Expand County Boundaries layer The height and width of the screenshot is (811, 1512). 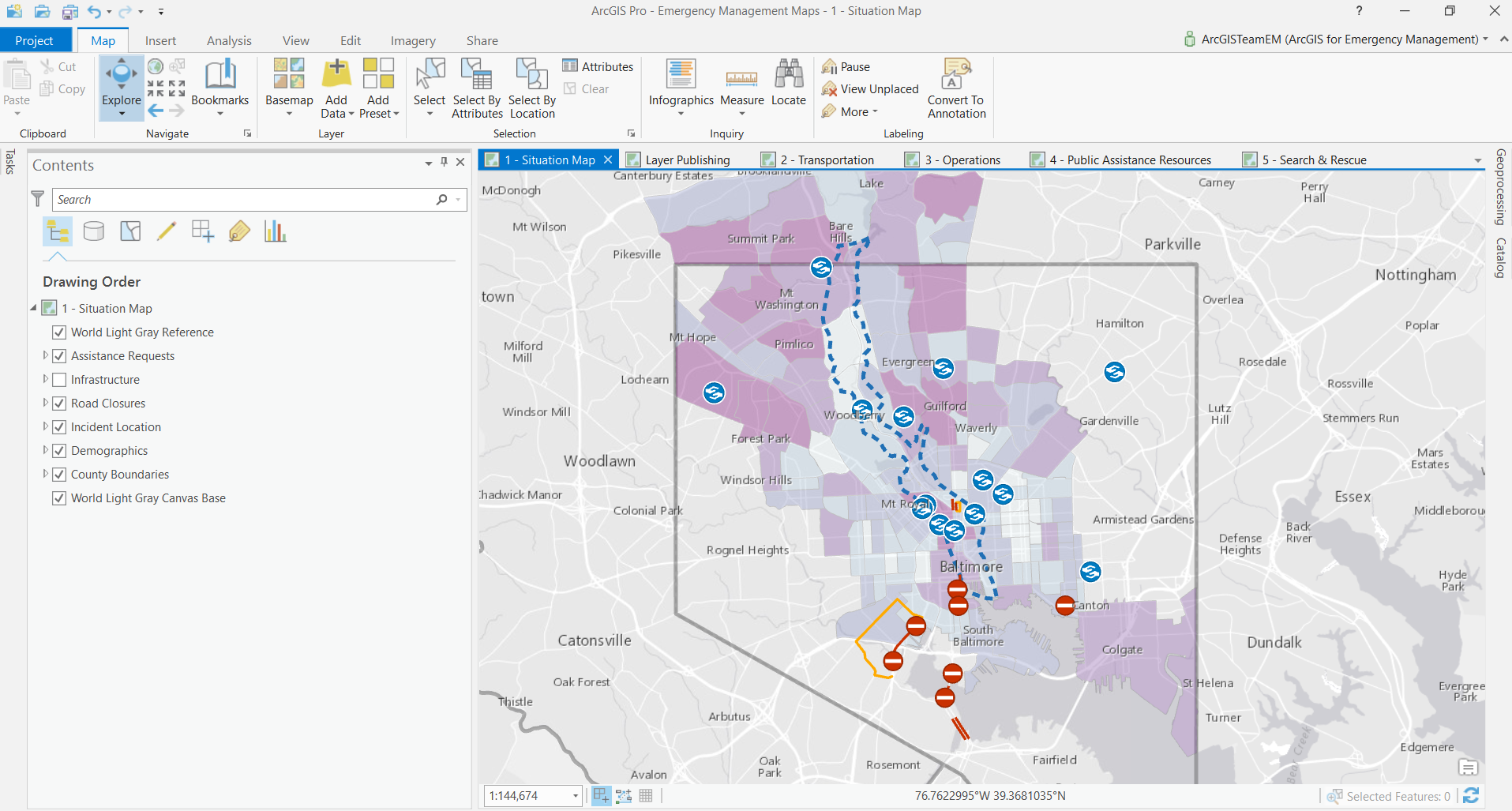(45, 474)
